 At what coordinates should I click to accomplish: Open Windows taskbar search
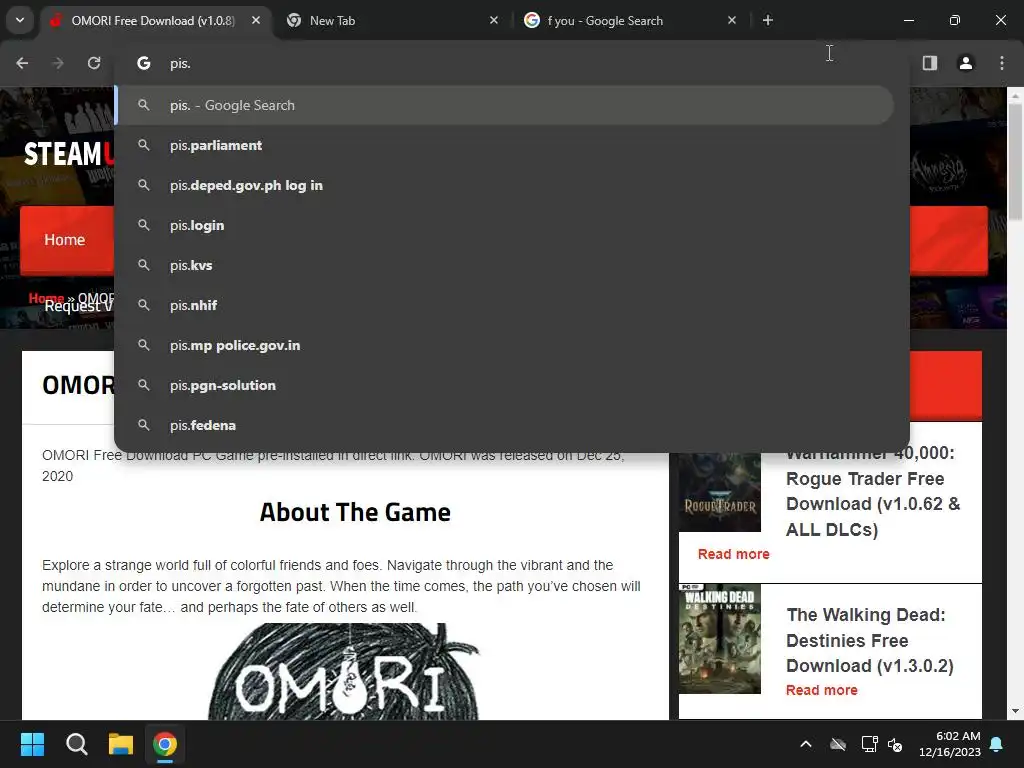pyautogui.click(x=76, y=744)
